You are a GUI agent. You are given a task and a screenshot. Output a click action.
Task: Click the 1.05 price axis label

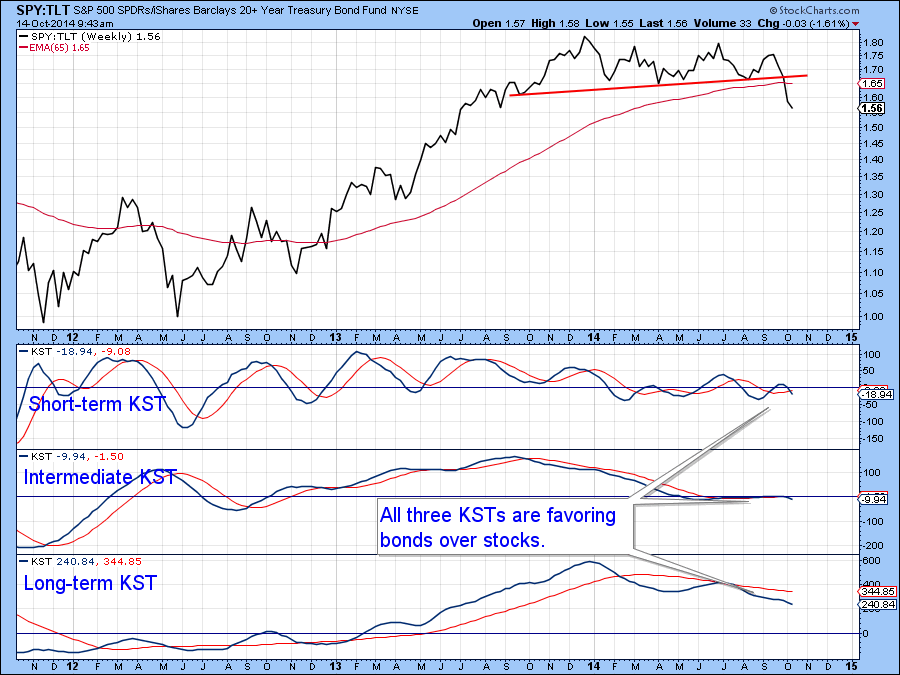[x=872, y=294]
